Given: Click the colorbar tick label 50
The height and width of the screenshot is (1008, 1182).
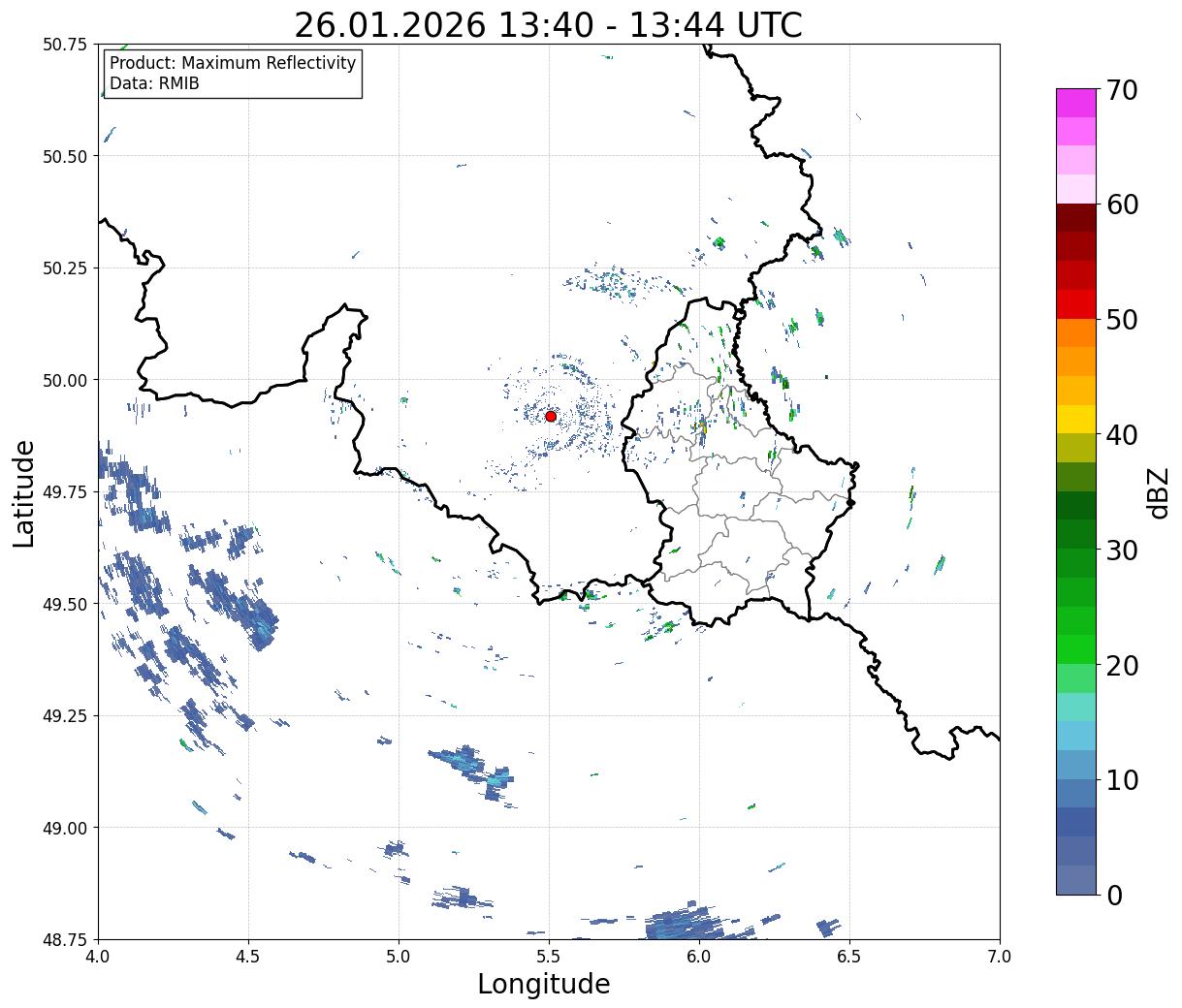Looking at the screenshot, I should tap(1121, 320).
